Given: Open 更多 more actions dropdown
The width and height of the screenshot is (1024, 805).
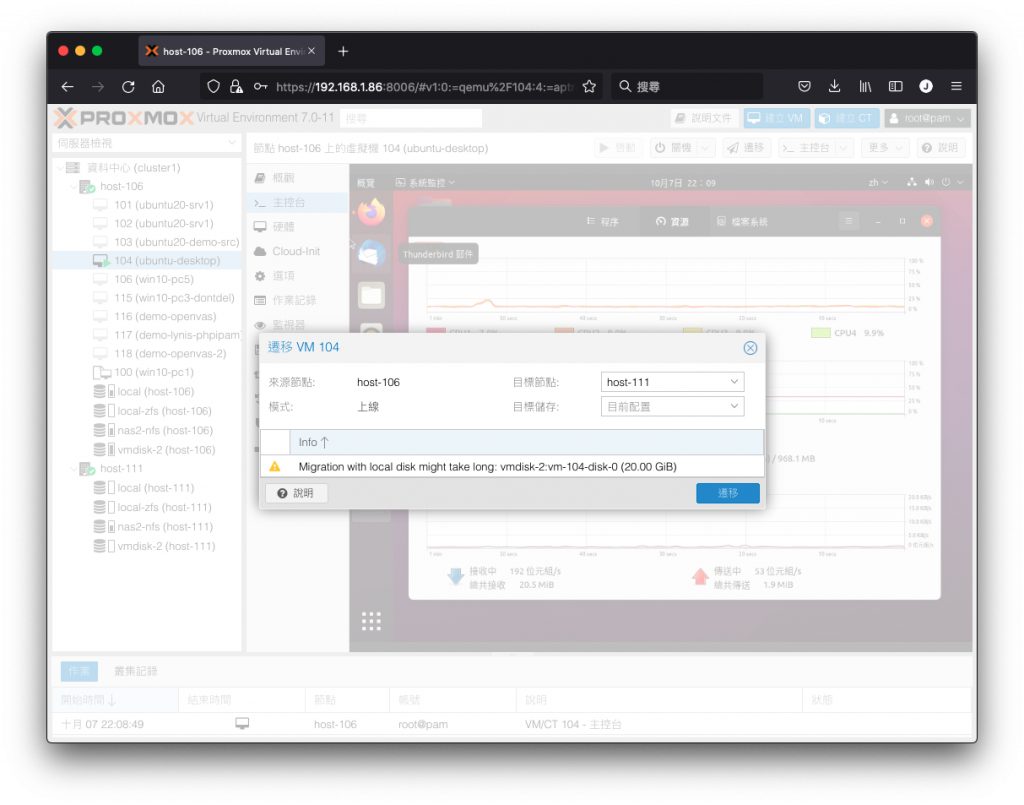Looking at the screenshot, I should (884, 148).
